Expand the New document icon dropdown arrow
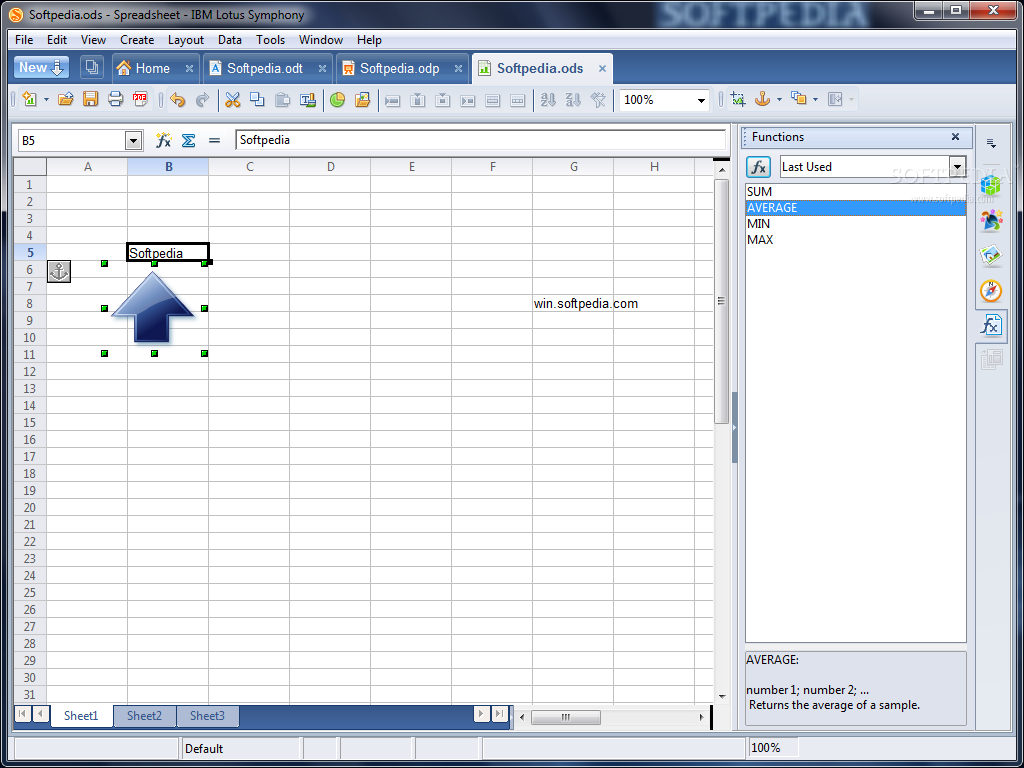 pos(46,99)
